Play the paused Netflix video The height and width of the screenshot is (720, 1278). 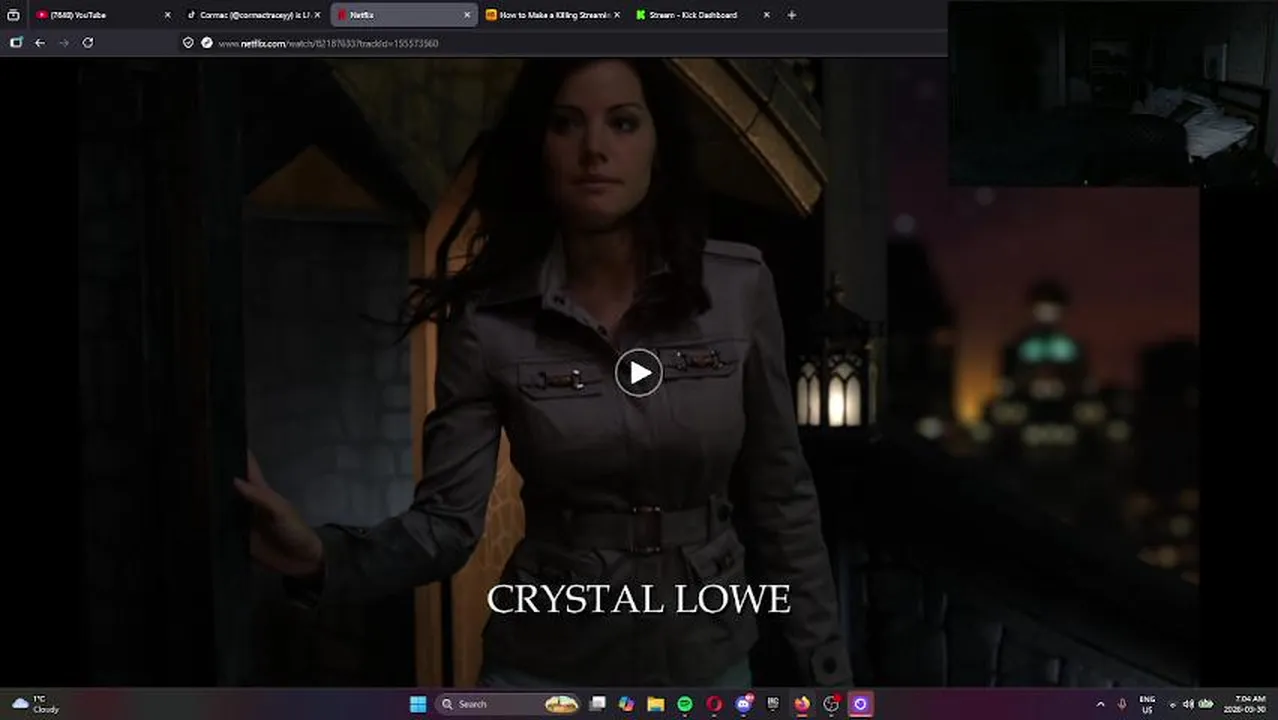(638, 373)
